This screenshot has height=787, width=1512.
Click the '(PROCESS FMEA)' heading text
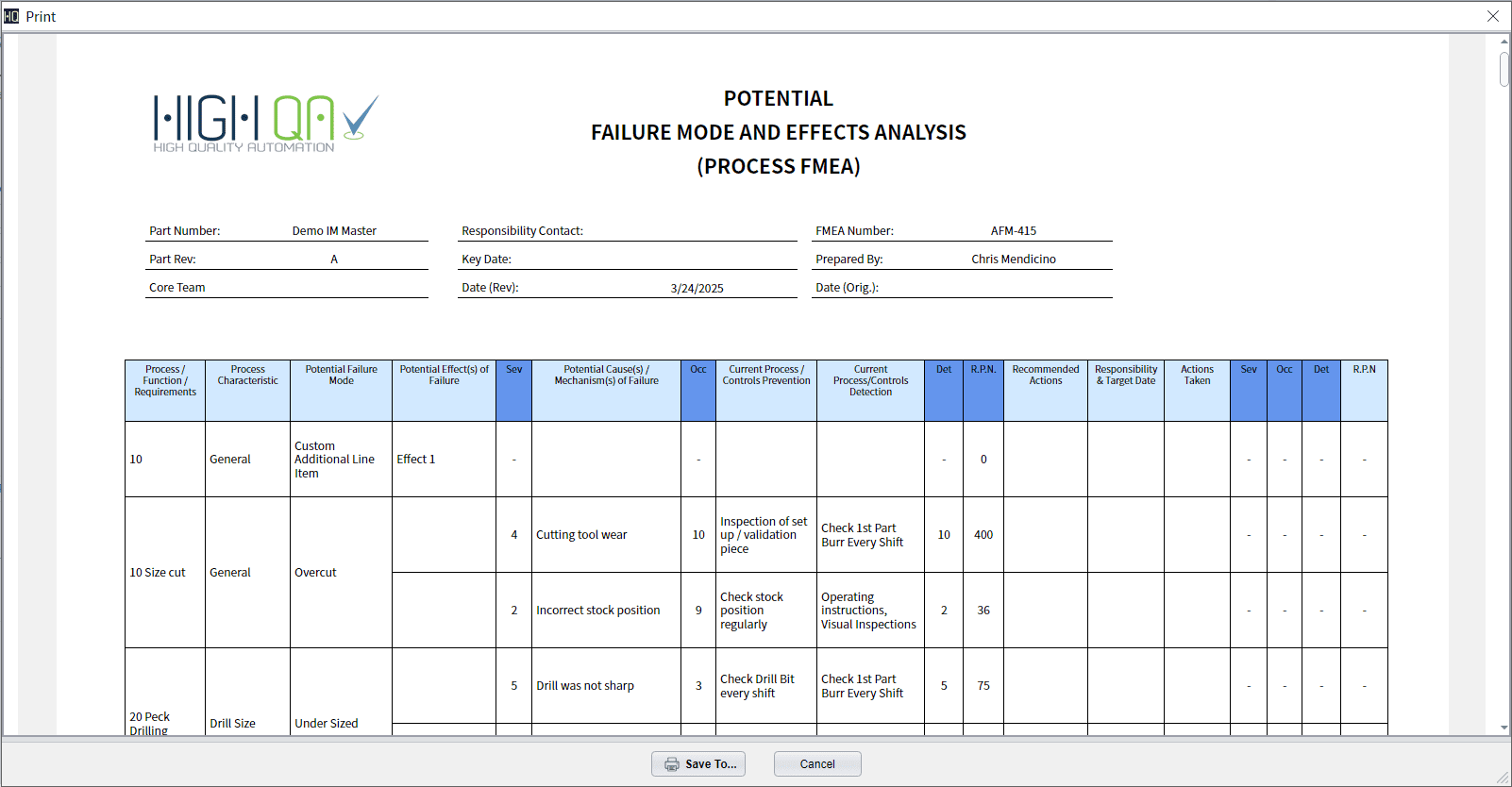(x=779, y=166)
